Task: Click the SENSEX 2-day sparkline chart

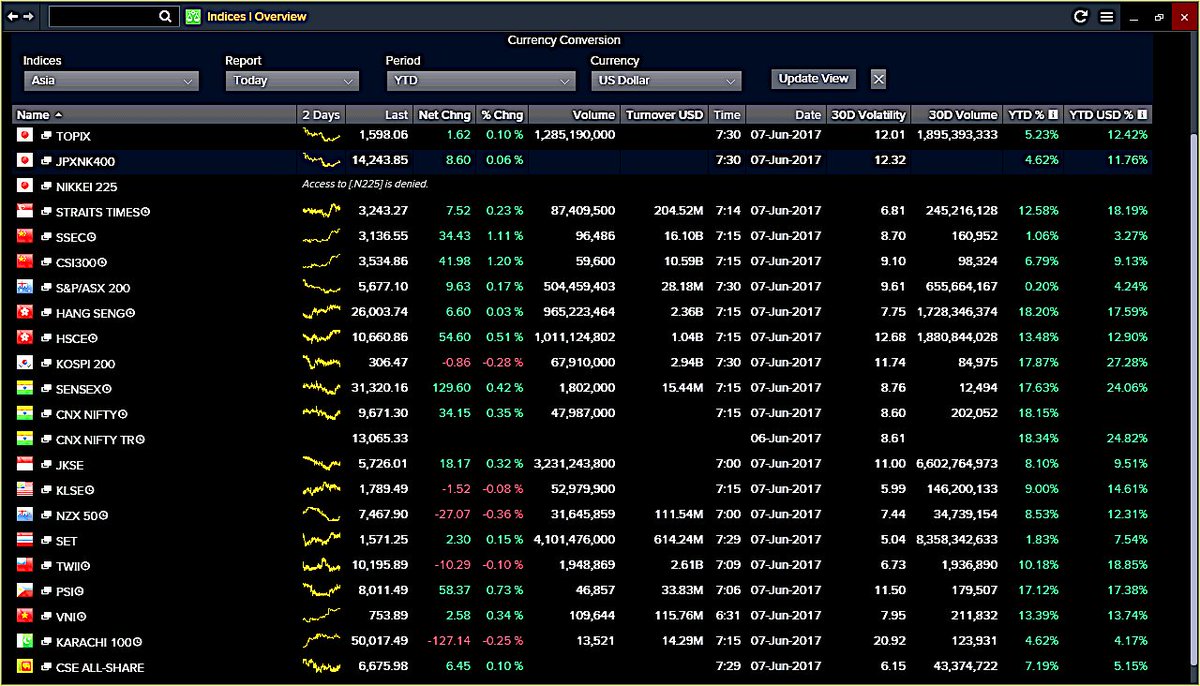Action: pyautogui.click(x=321, y=388)
